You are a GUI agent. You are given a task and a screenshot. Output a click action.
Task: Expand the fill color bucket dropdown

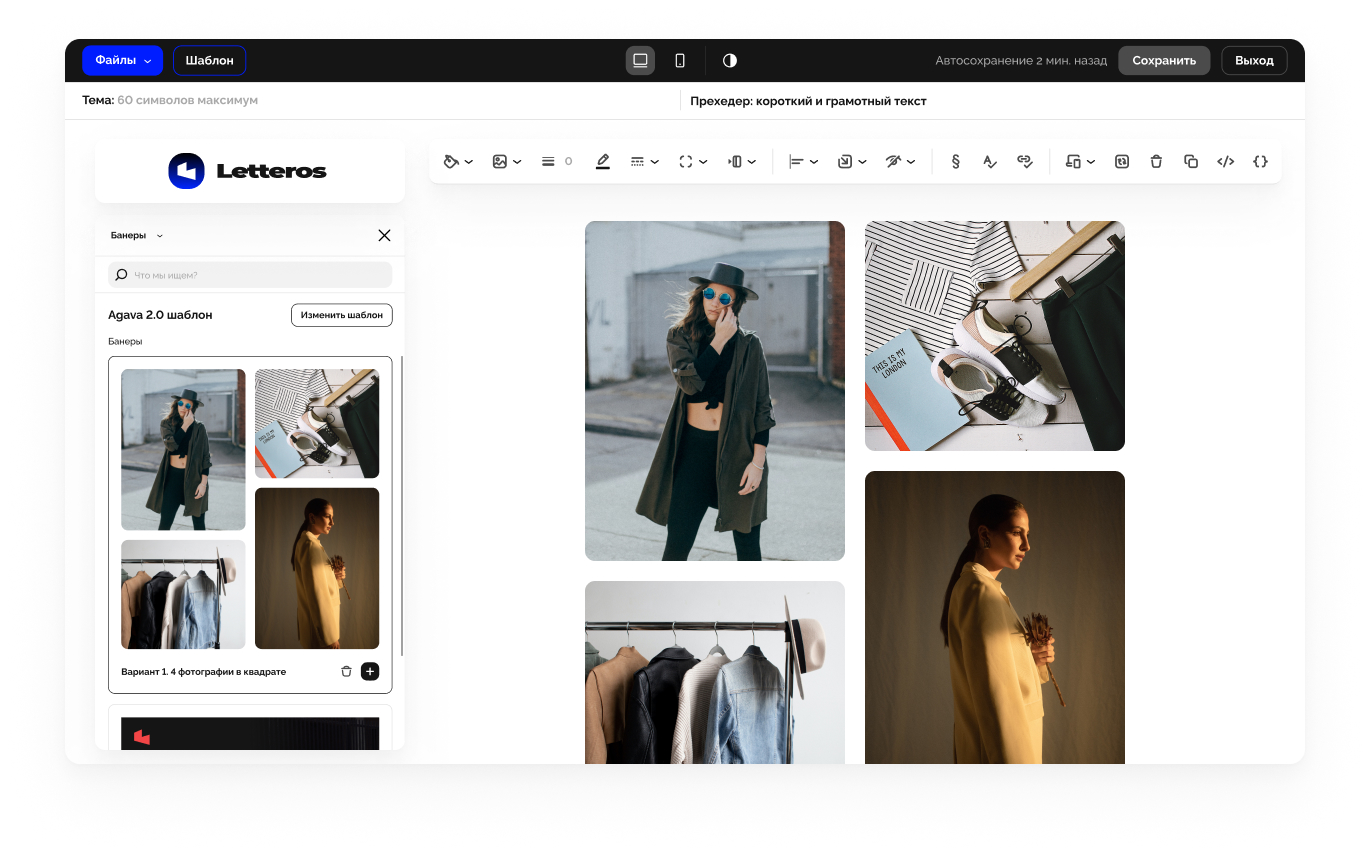[x=457, y=161]
